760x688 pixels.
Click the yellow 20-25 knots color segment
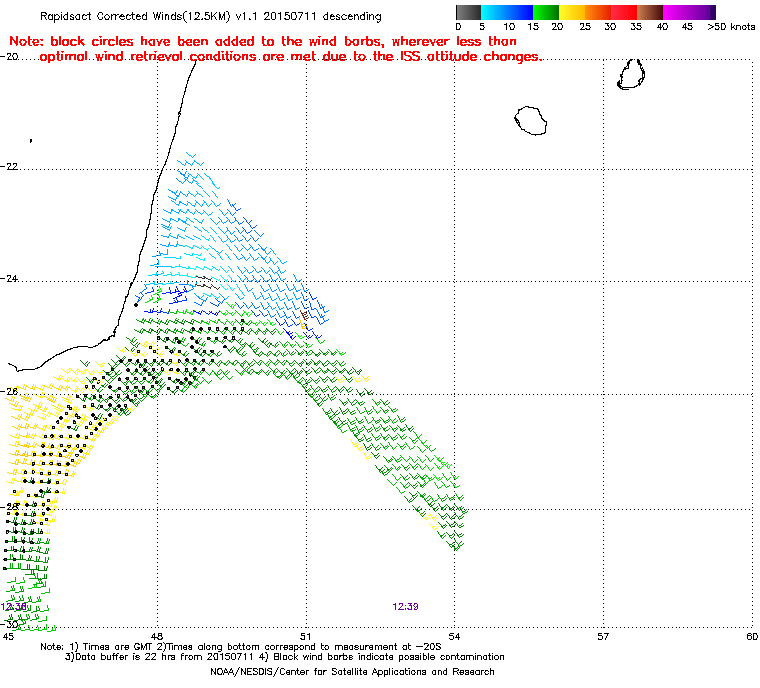(x=572, y=12)
